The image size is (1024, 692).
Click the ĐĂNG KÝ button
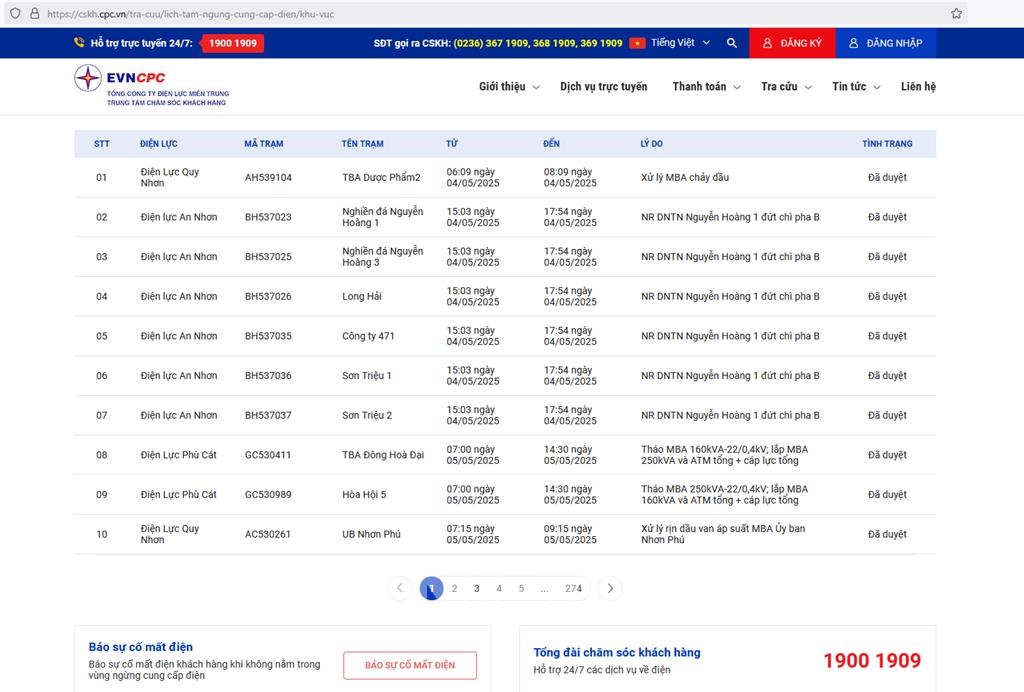click(x=792, y=43)
